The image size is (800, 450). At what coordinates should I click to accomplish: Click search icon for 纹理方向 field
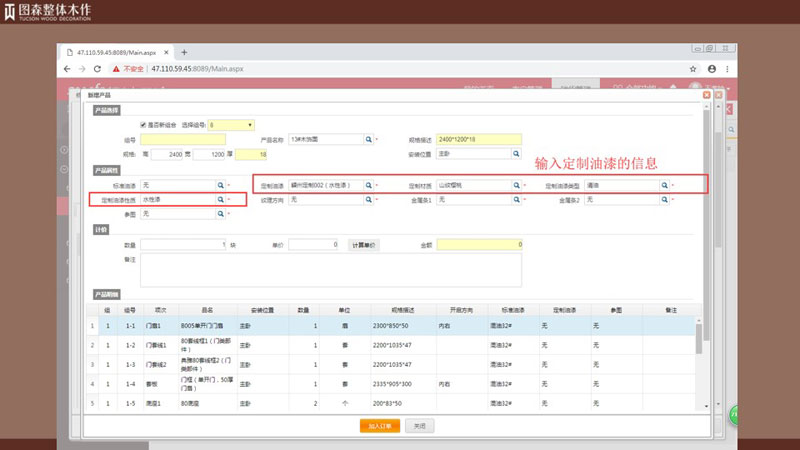(368, 200)
